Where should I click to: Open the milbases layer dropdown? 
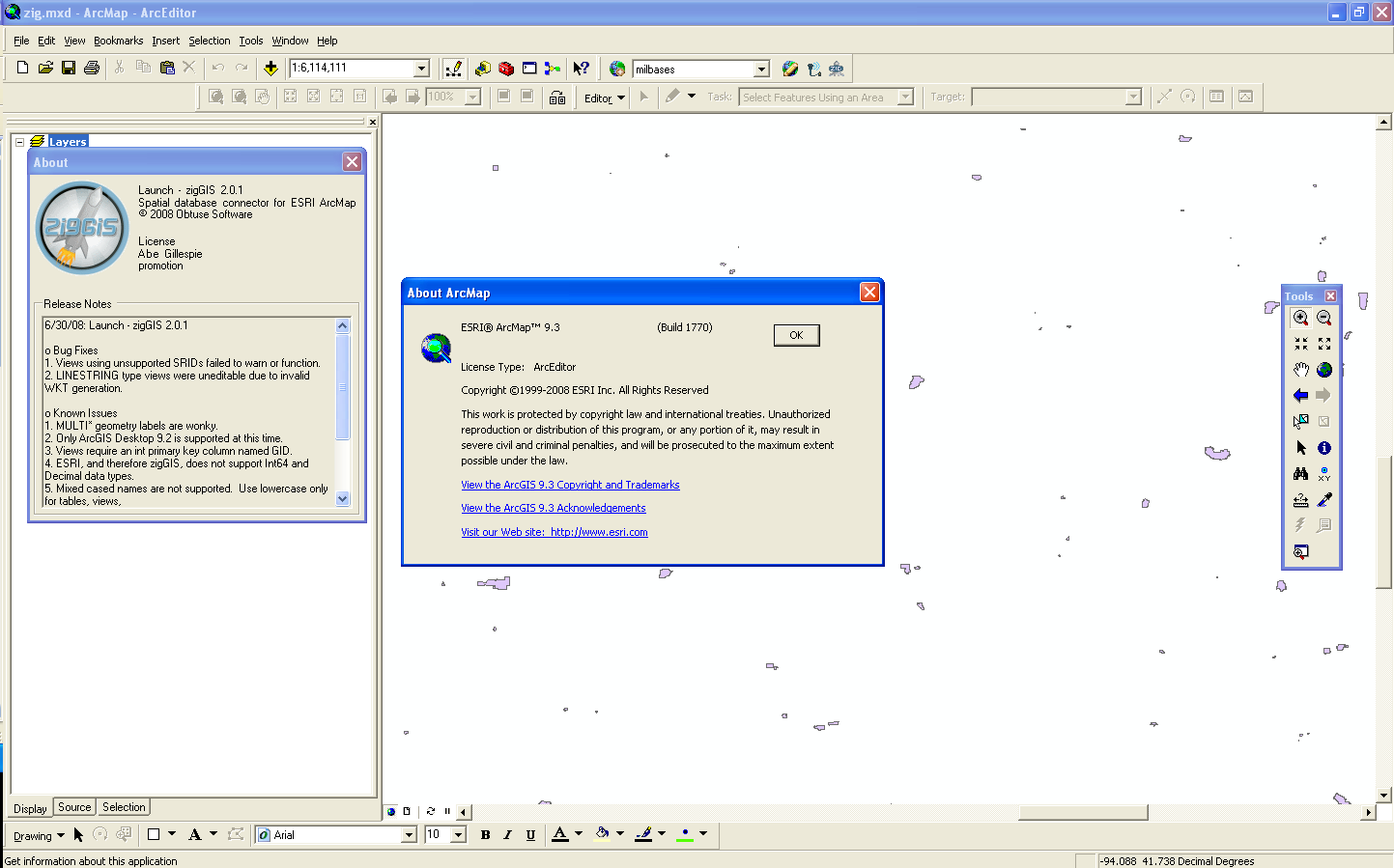[761, 70]
